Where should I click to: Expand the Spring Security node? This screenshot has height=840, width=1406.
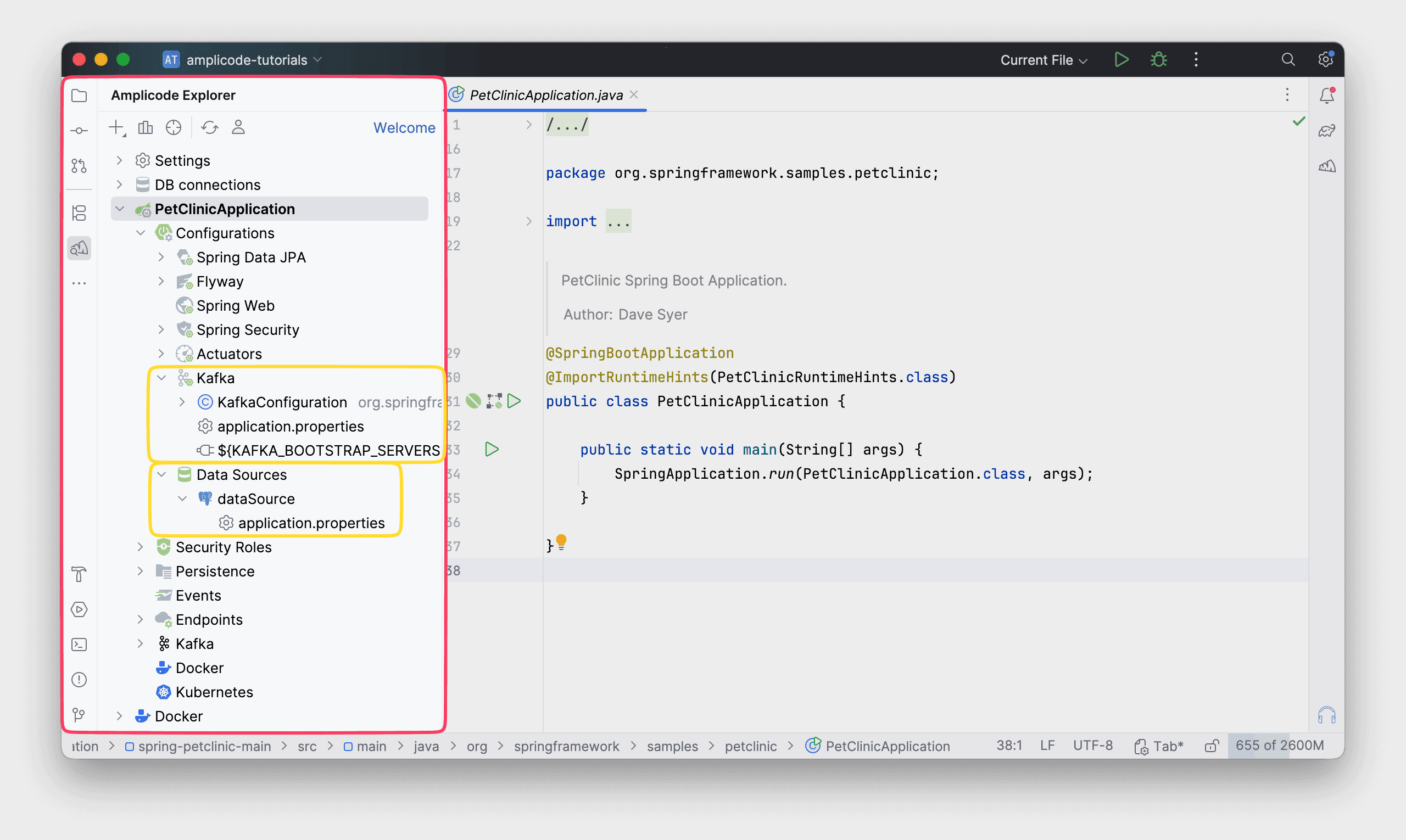tap(161, 329)
